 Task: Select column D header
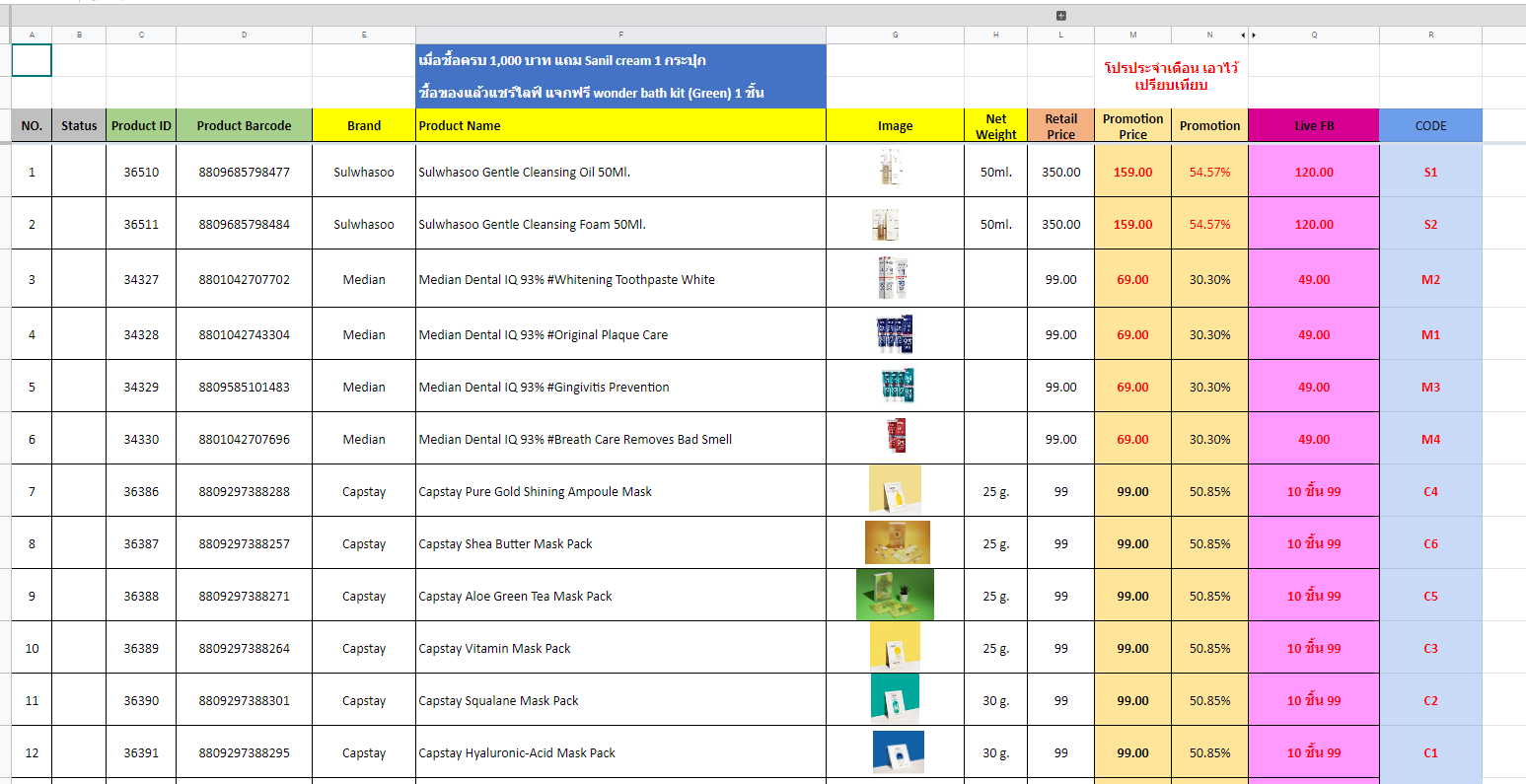[244, 36]
